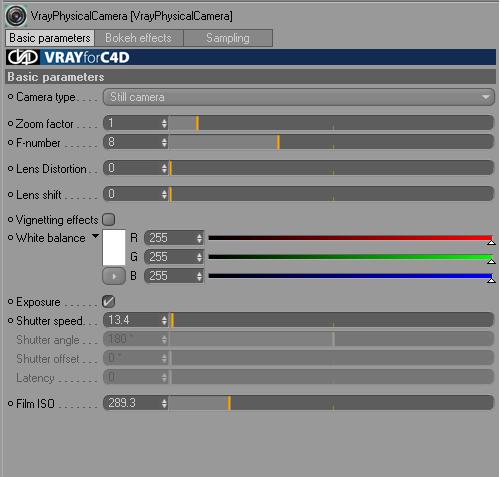Click the F-number slider track
Viewport: 500px width, 477px height.
click(331, 142)
